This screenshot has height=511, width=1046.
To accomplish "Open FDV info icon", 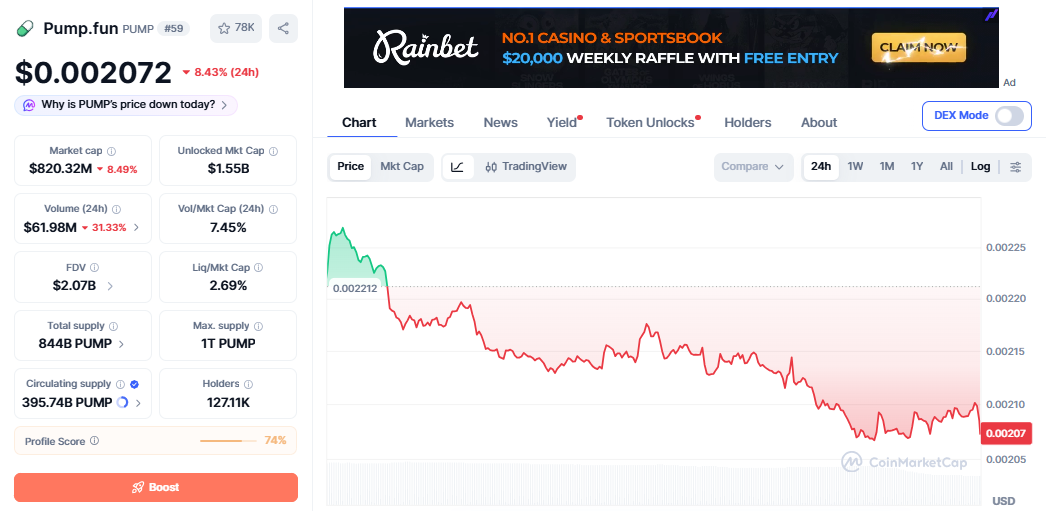I will [94, 268].
